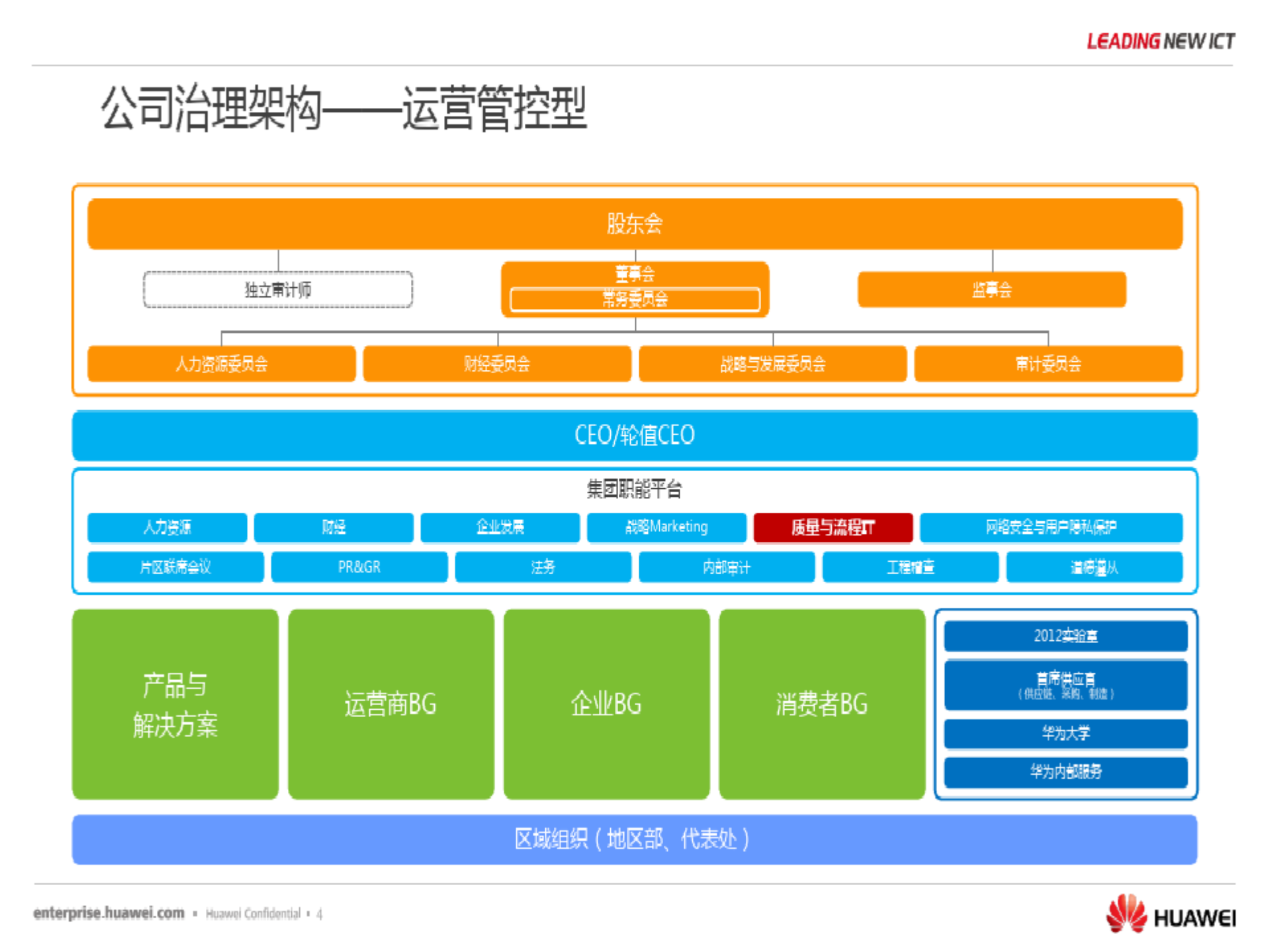
Task: Click the 首席供应官 block
Action: pos(1065,685)
